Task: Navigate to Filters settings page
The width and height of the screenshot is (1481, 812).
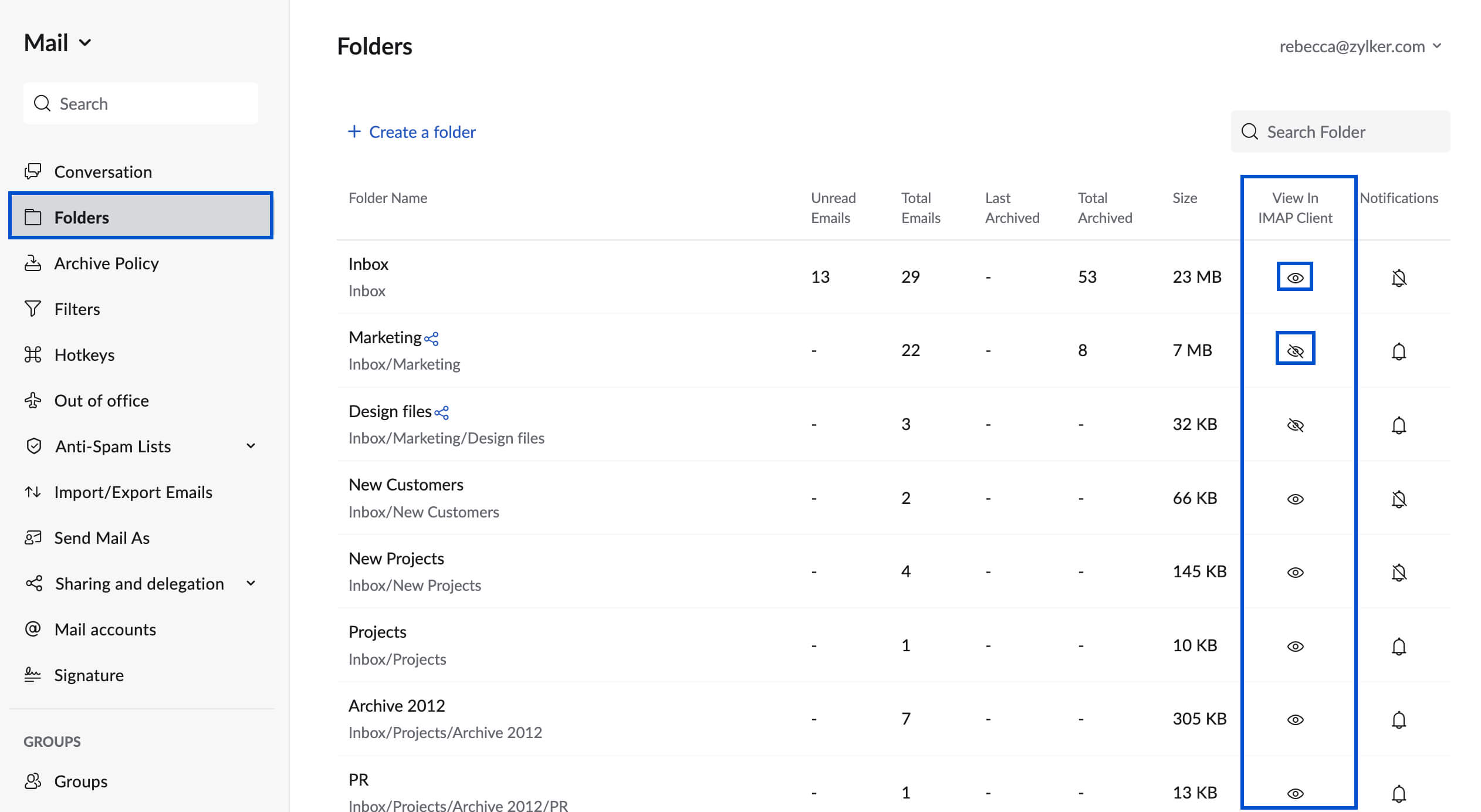Action: tap(77, 309)
